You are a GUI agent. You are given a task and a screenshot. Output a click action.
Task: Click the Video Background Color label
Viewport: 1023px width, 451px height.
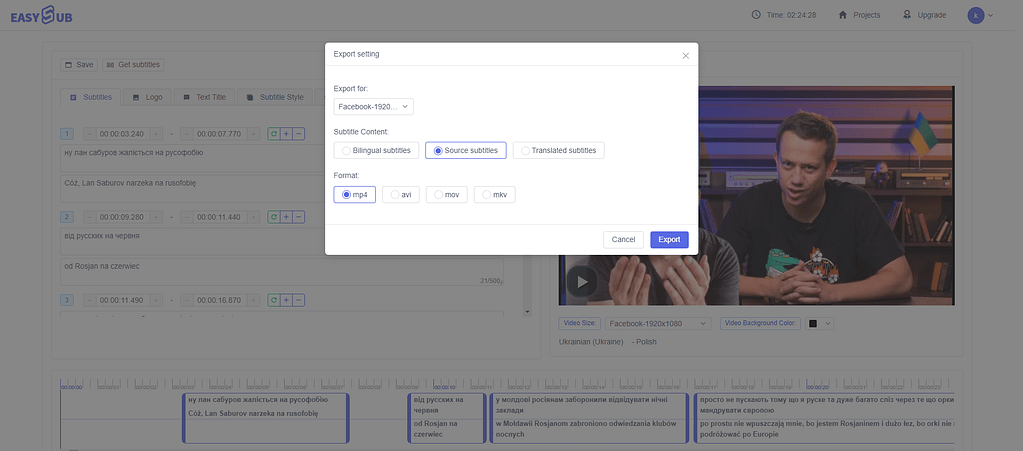click(x=761, y=323)
